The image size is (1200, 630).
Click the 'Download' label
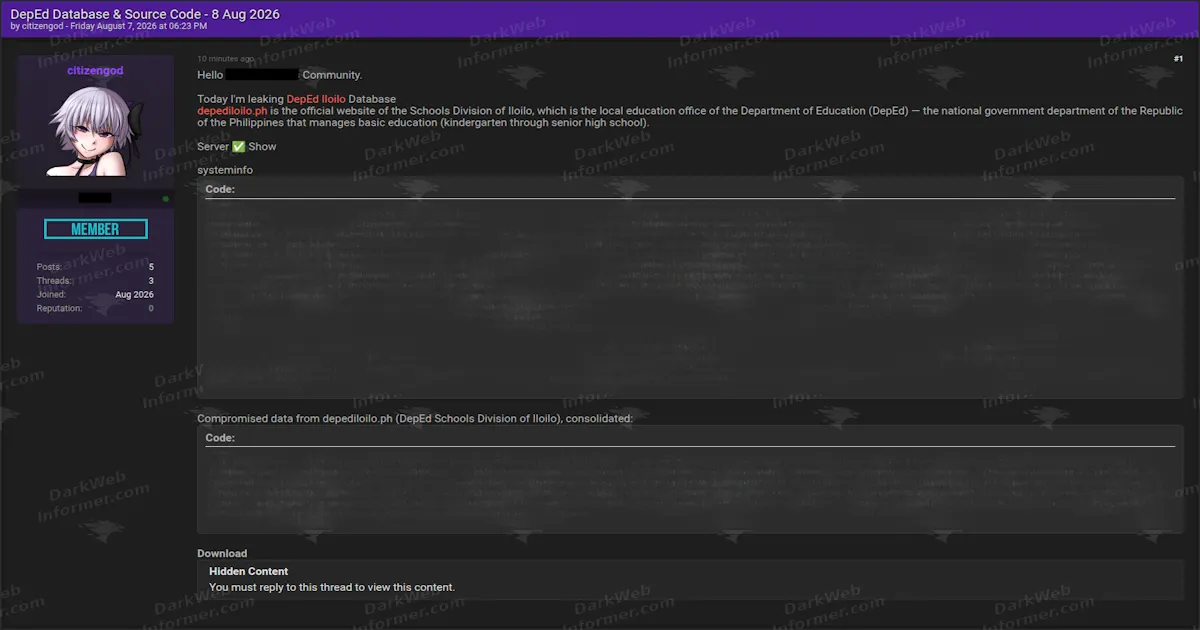222,553
